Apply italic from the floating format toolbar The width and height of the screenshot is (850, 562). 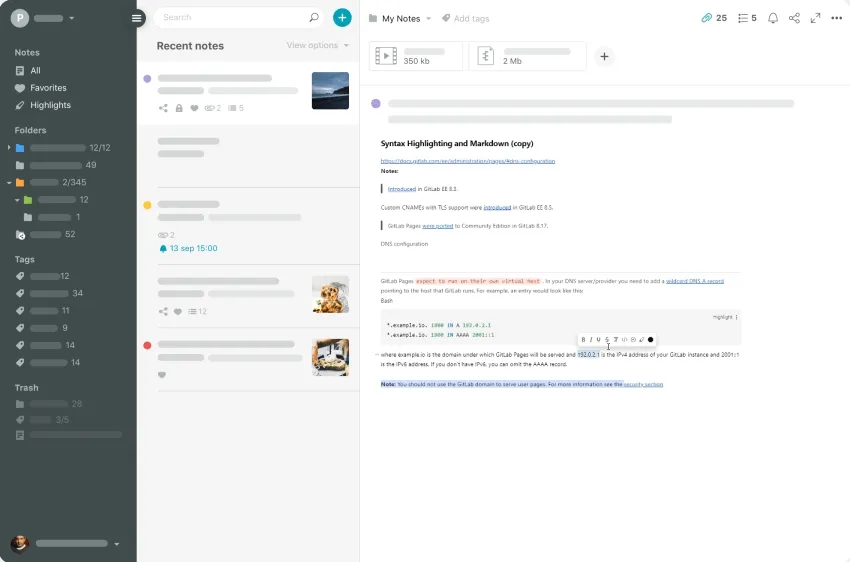[591, 340]
